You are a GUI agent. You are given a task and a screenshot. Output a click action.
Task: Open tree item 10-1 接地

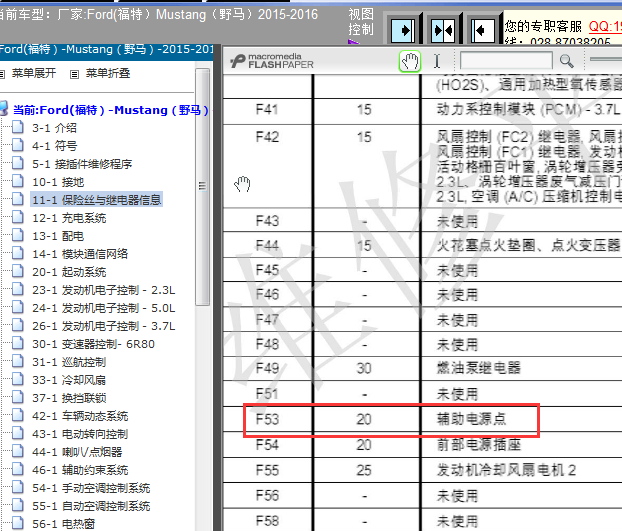click(58, 182)
